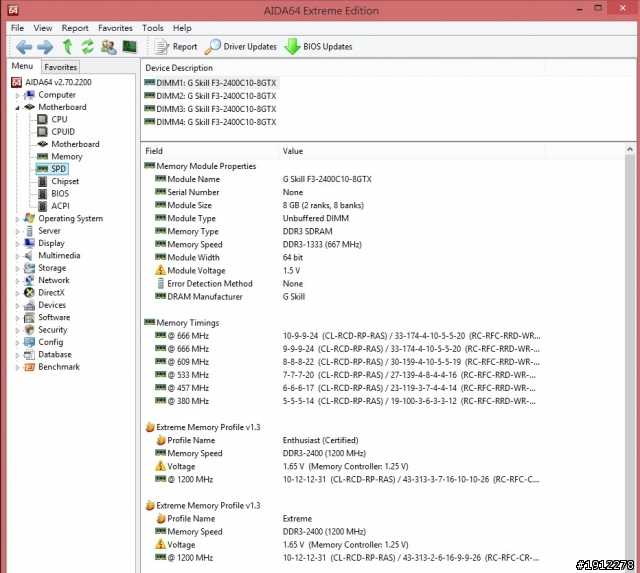This screenshot has width=640, height=573.
Task: Open the Favorites menu in menu bar
Action: [115, 28]
